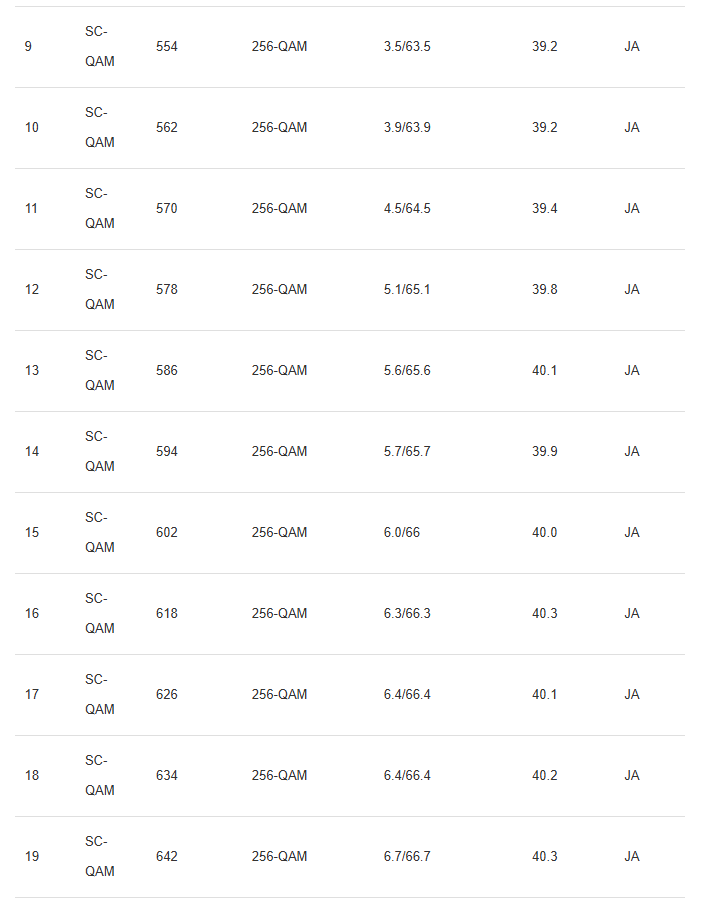Screen dimensions: 701x911
Task: Select the 256-QAM modulation in channel 14 row
Action: [x=279, y=452]
